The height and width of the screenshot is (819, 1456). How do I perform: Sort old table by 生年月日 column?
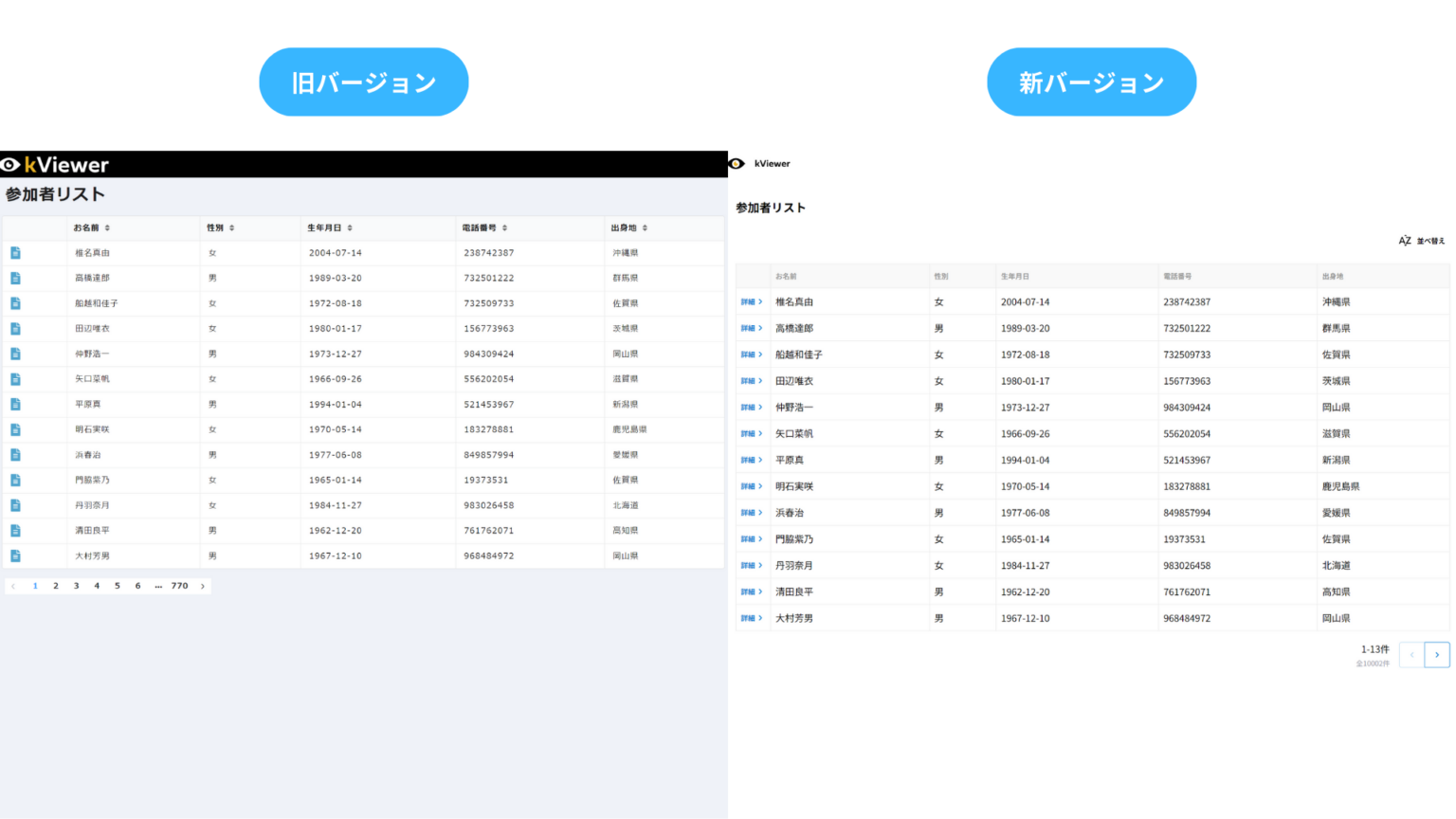point(350,228)
